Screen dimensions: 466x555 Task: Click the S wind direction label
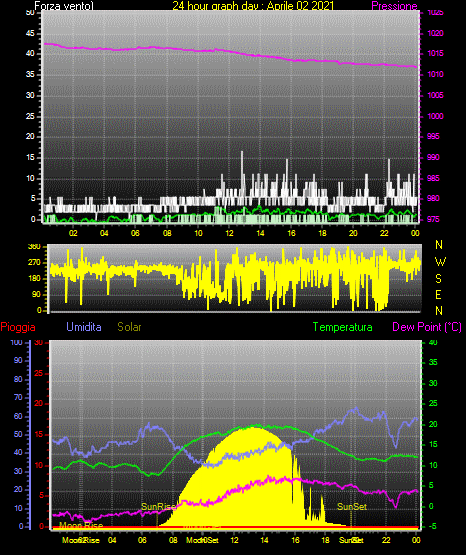438,279
